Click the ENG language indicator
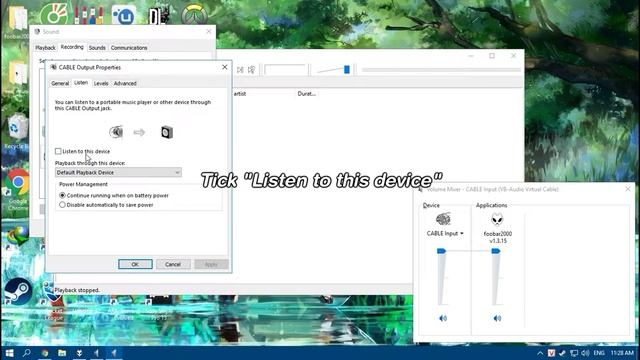The image size is (640, 360). click(x=599, y=353)
